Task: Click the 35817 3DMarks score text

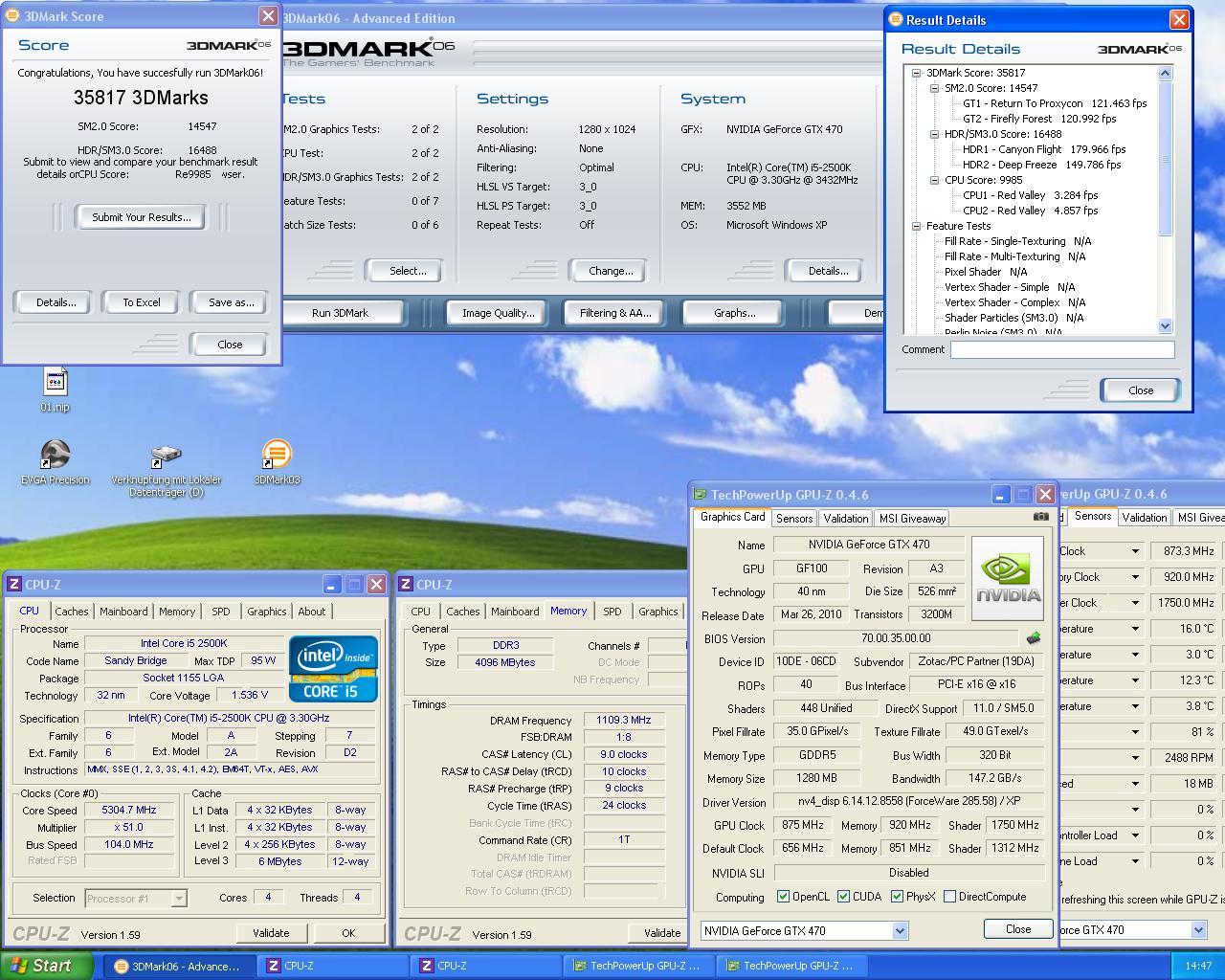Action: [141, 98]
